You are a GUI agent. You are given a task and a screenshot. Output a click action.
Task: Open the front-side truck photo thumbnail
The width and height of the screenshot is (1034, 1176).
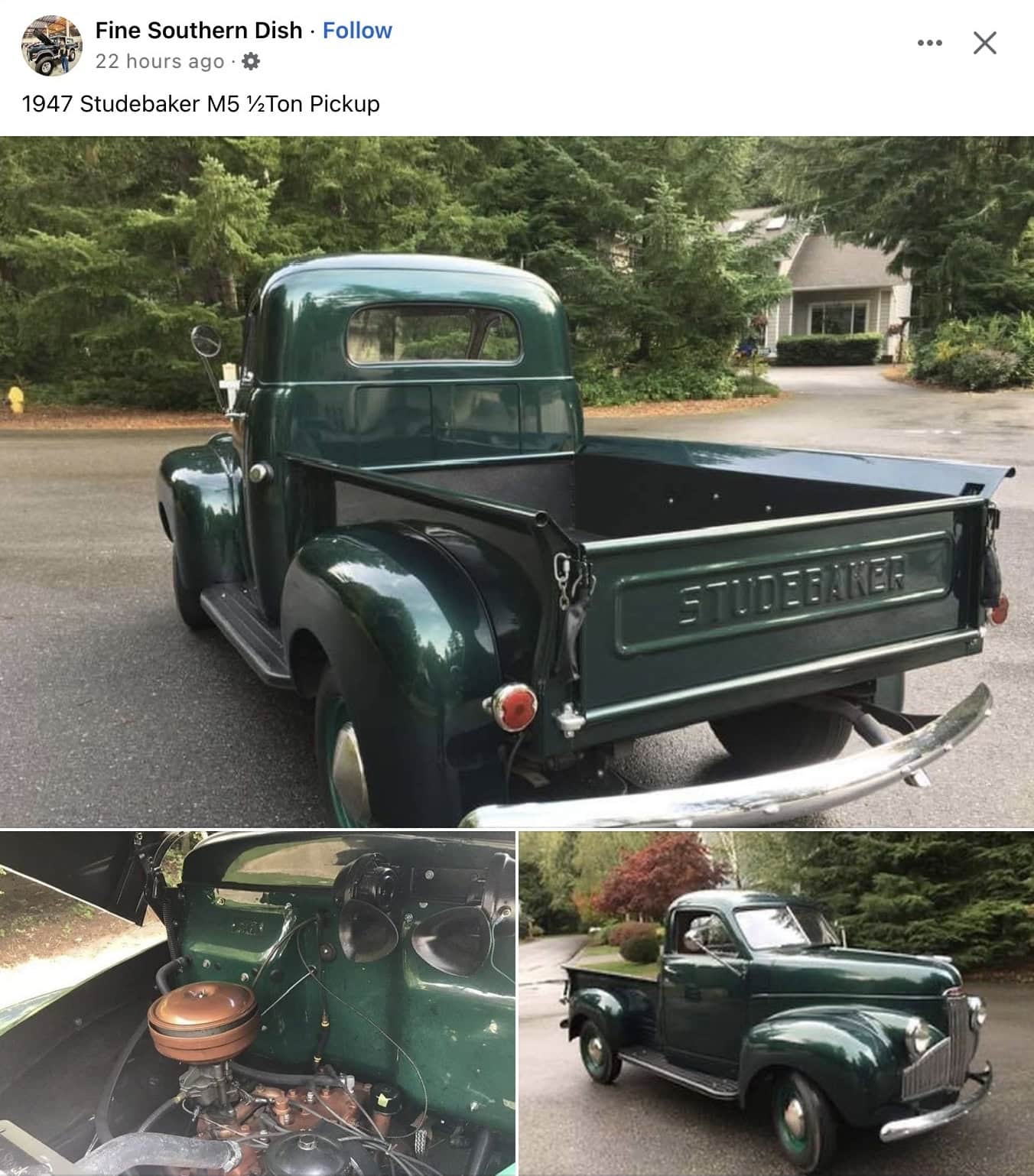pos(776,1004)
